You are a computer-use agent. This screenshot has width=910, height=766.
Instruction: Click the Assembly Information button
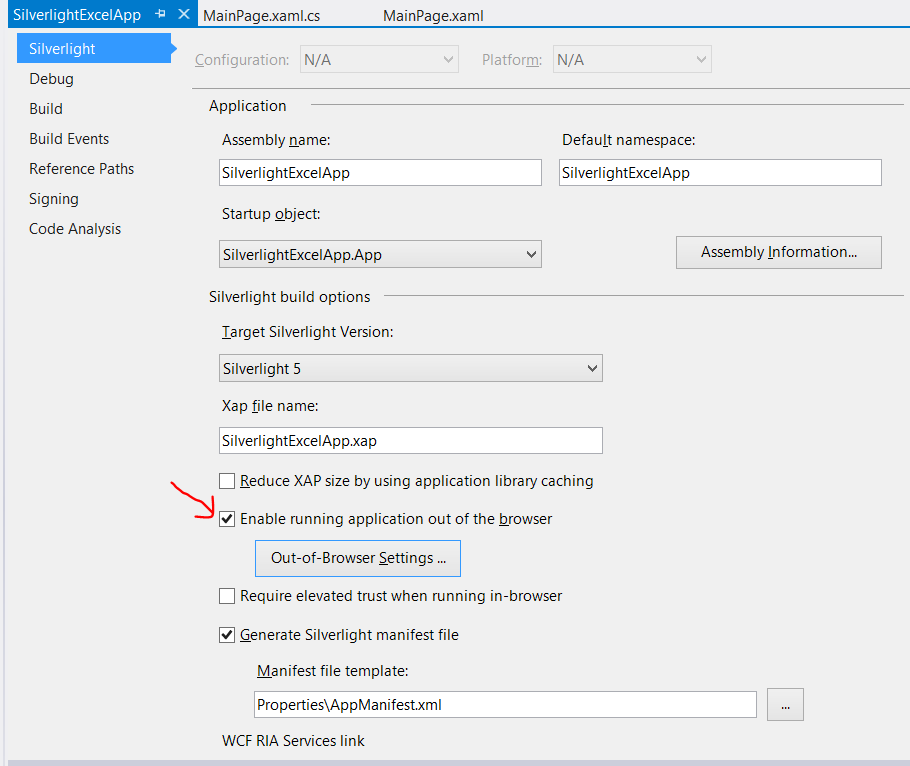[778, 252]
